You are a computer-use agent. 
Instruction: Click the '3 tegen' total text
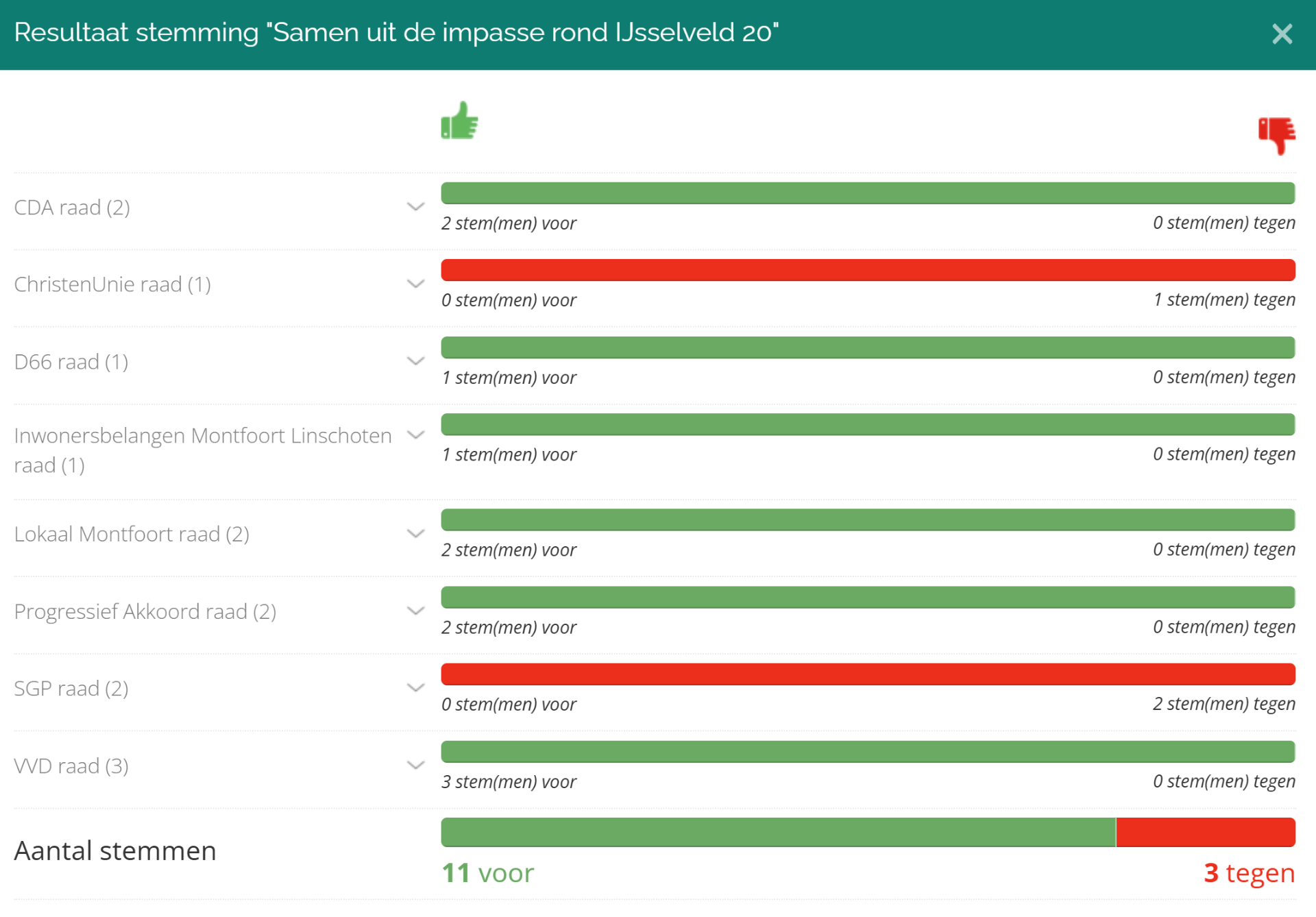pyautogui.click(x=1249, y=873)
